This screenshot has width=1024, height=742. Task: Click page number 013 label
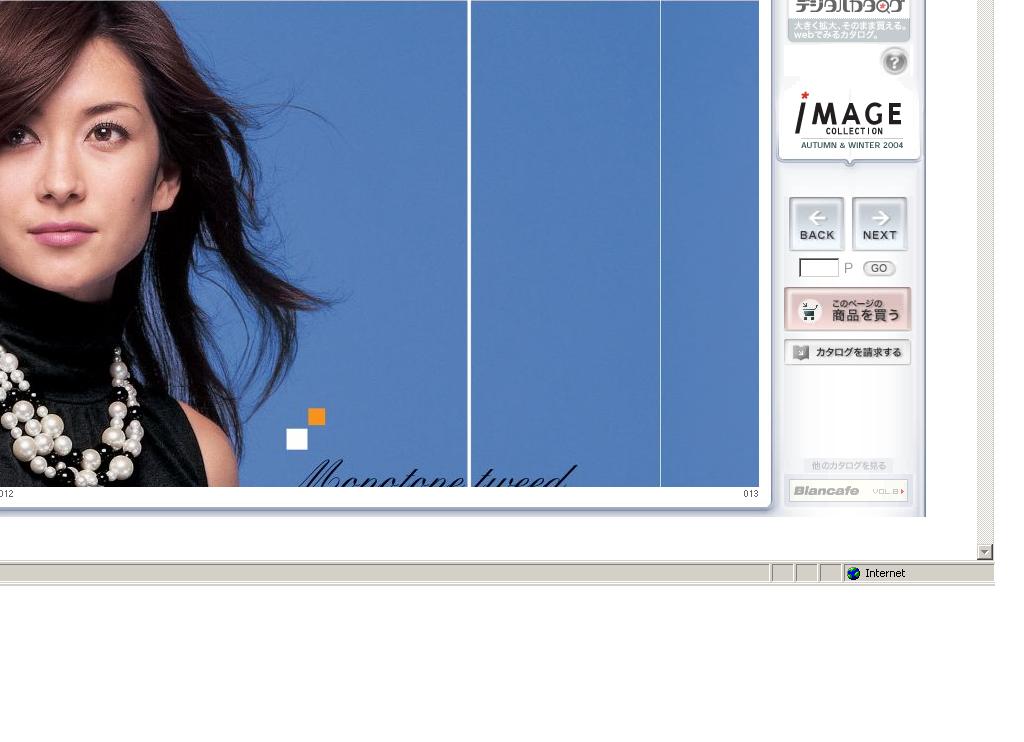click(750, 494)
